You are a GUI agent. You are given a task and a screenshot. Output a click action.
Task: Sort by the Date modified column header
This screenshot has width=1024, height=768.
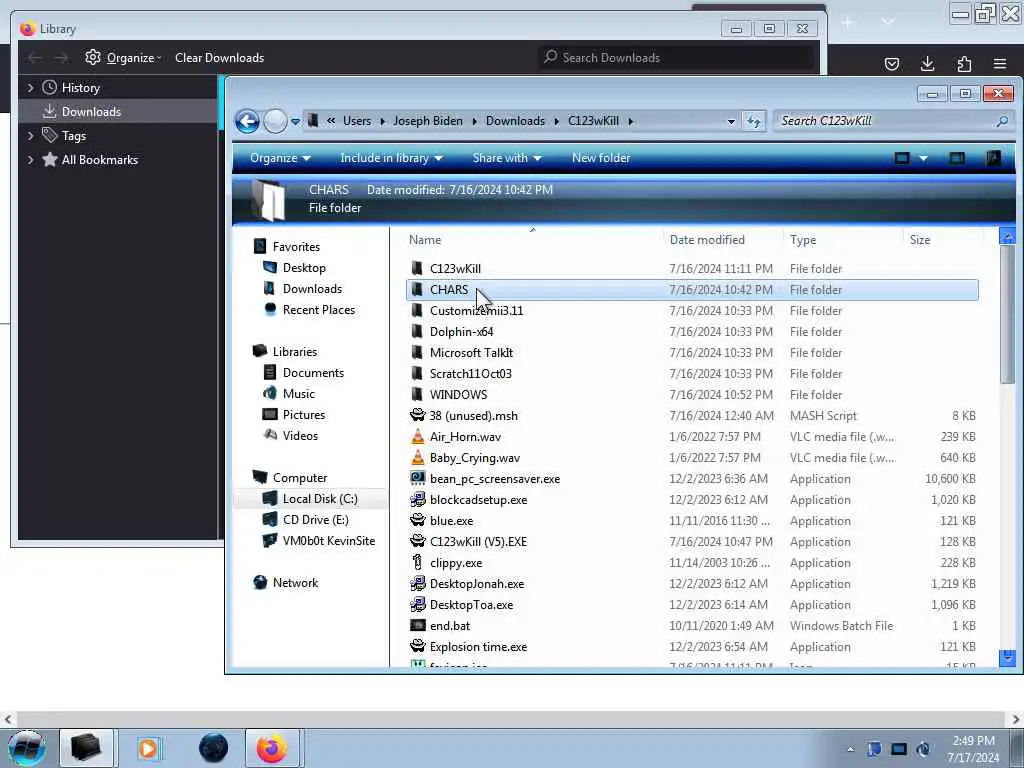(707, 240)
